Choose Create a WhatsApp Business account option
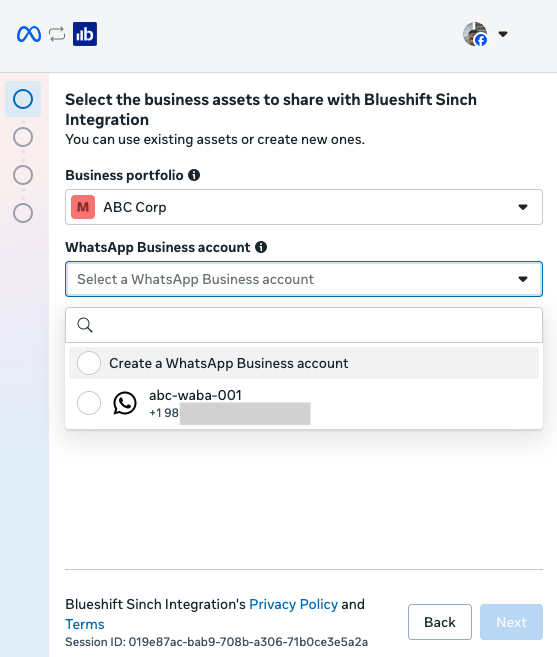Image resolution: width=557 pixels, height=657 pixels. (304, 363)
